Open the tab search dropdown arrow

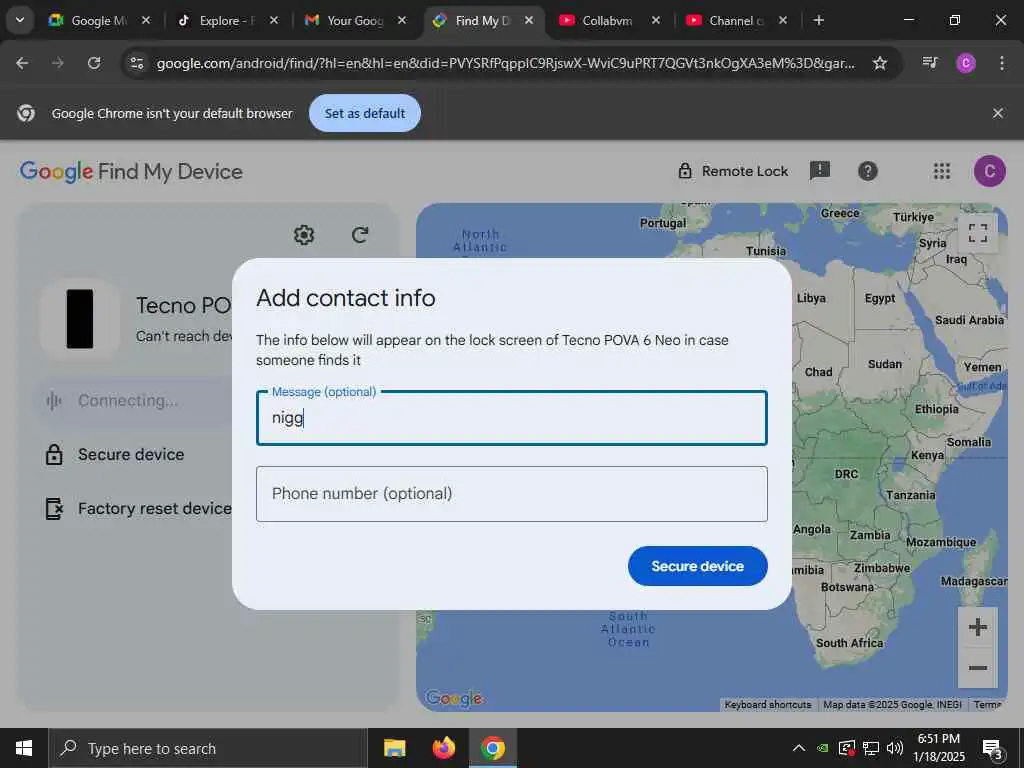20,20
